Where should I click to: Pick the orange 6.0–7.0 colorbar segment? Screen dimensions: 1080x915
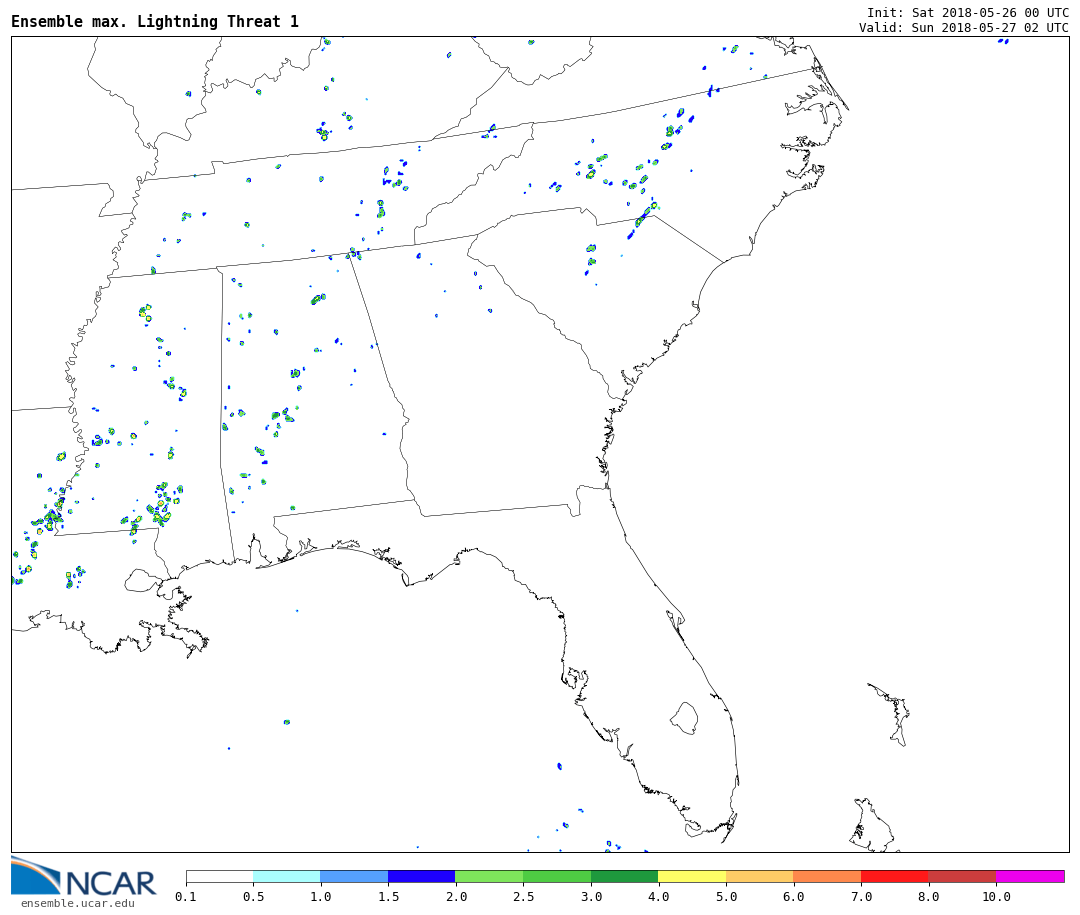[x=827, y=876]
